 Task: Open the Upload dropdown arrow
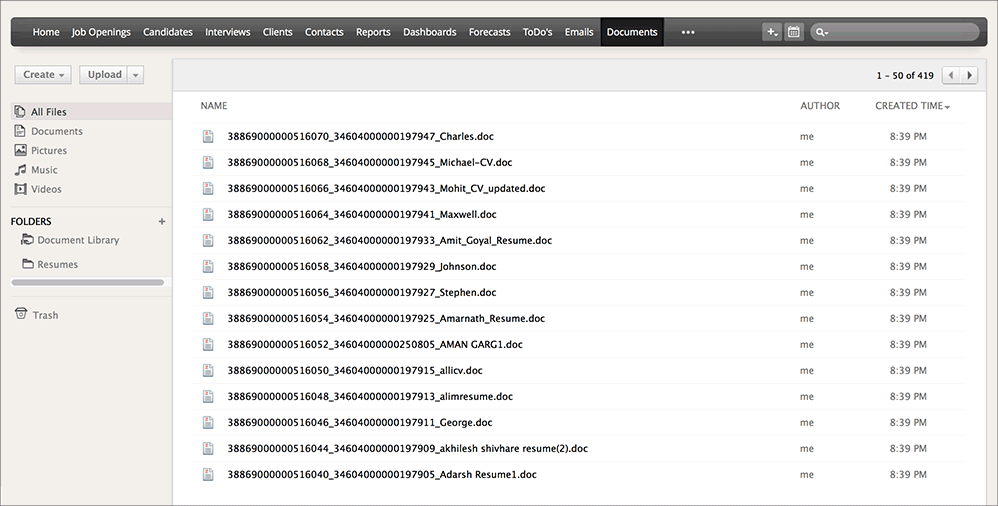[x=136, y=75]
